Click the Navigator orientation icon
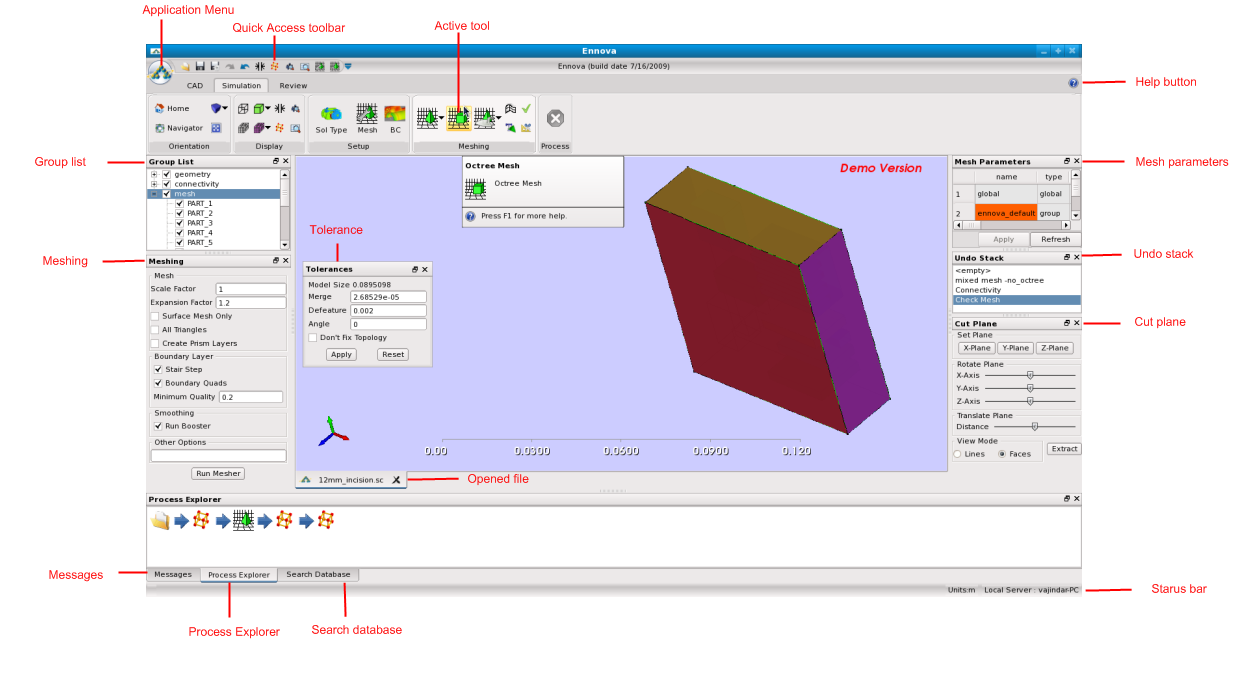This screenshot has width=1250, height=689. pyautogui.click(x=160, y=128)
